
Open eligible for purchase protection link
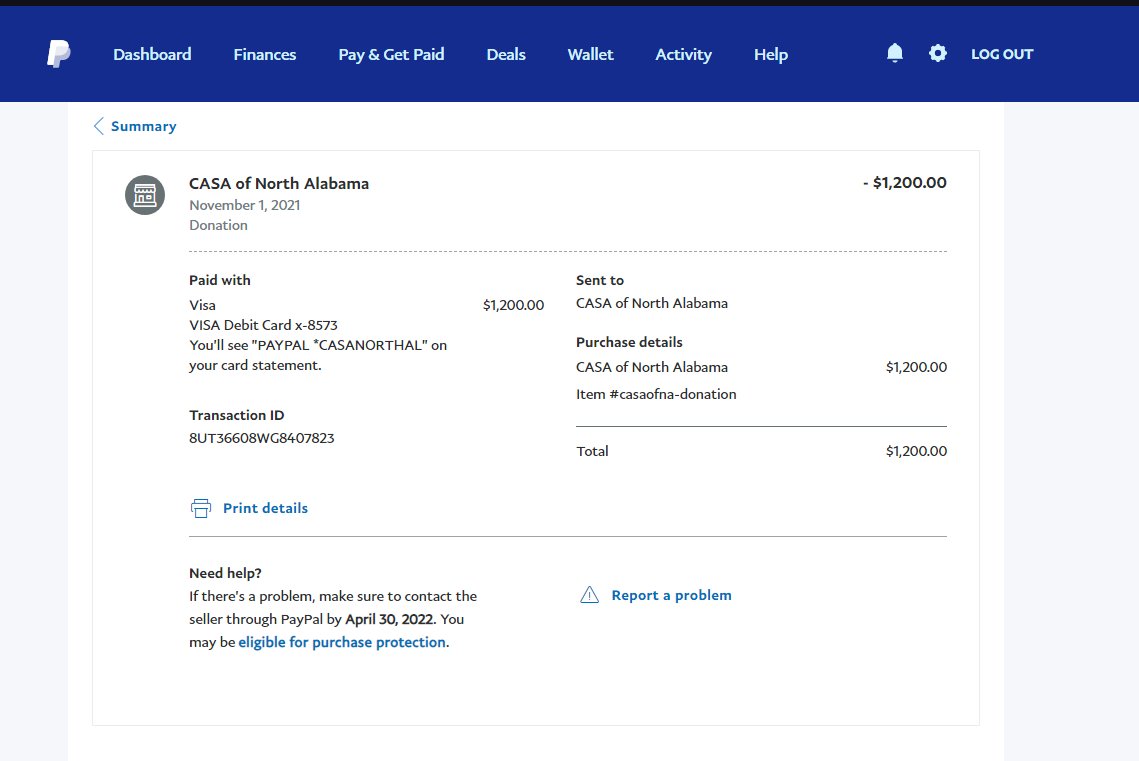pyautogui.click(x=342, y=642)
